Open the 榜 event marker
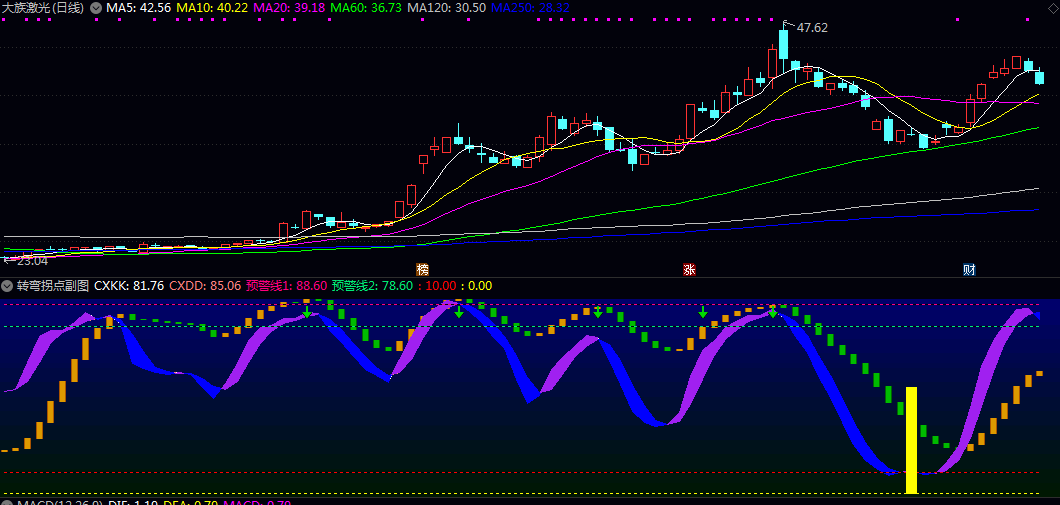 tap(423, 270)
